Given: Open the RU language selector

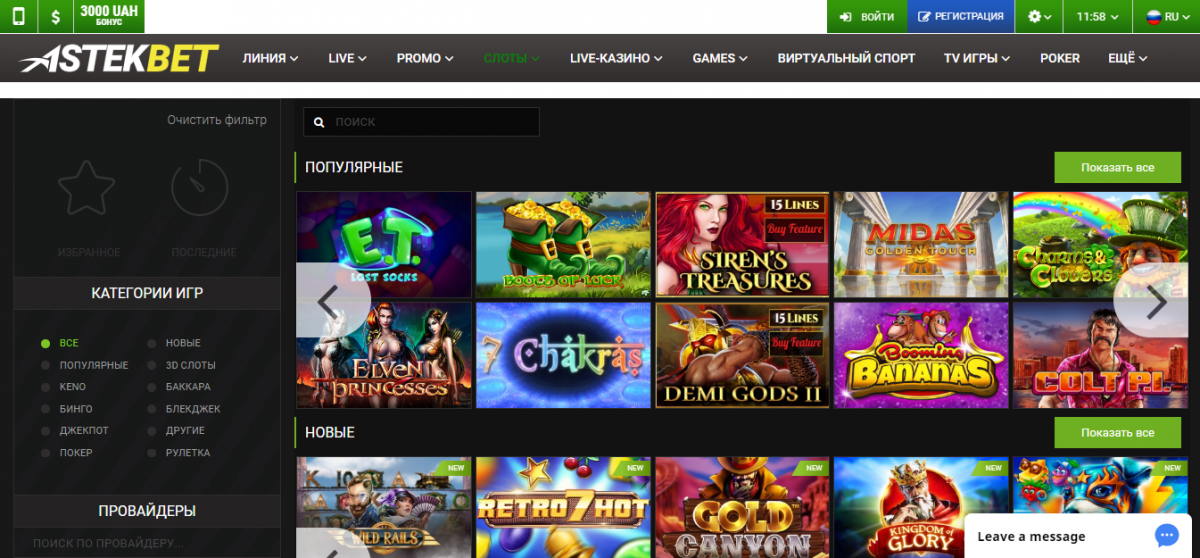Looking at the screenshot, I should pos(1166,17).
